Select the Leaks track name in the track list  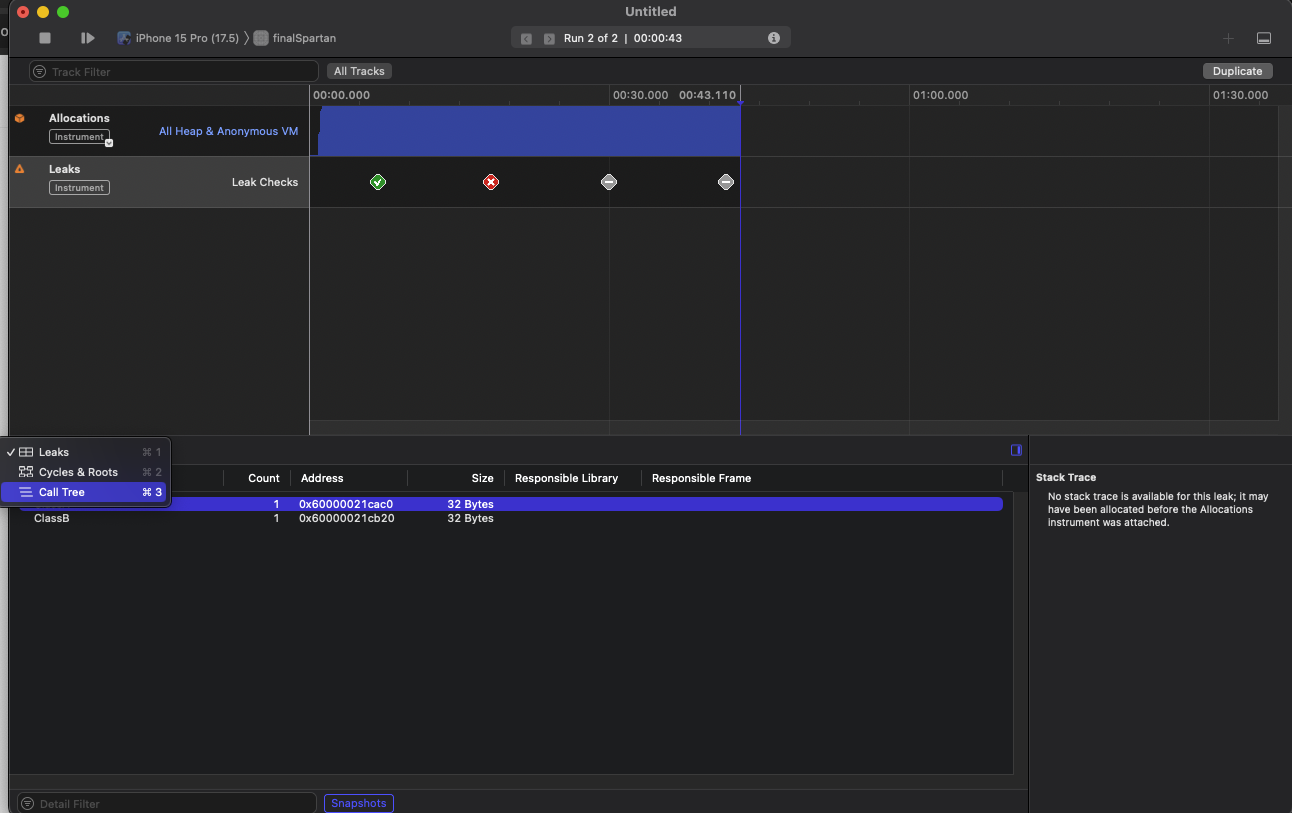point(64,169)
